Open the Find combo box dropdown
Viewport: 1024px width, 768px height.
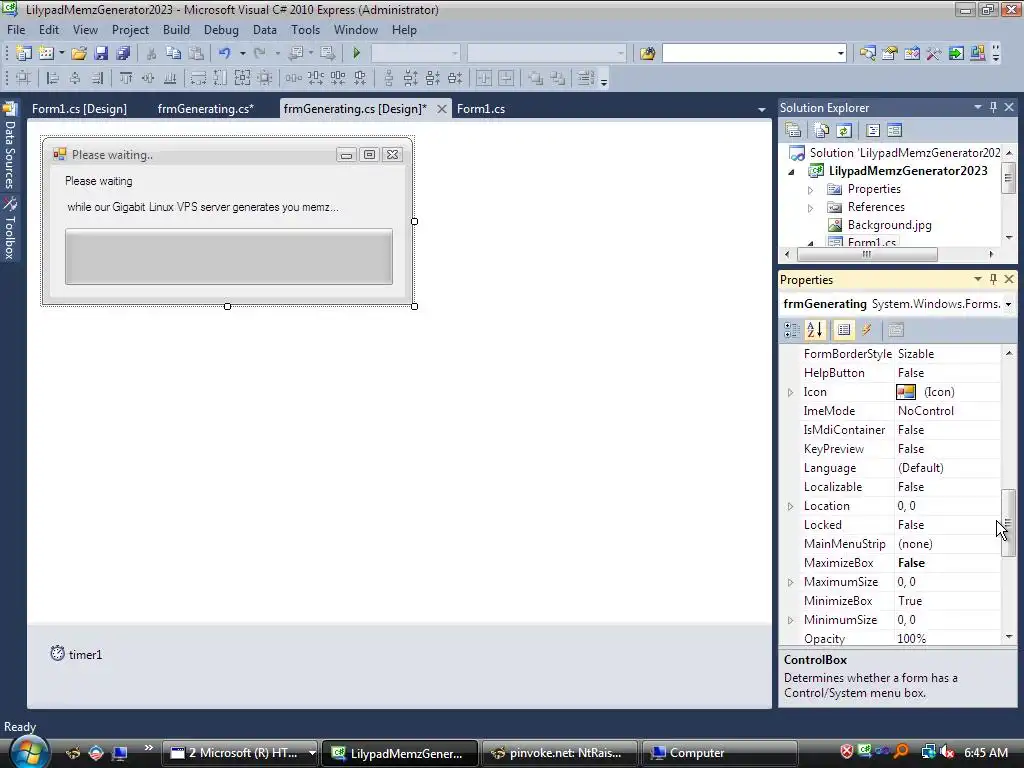click(840, 53)
